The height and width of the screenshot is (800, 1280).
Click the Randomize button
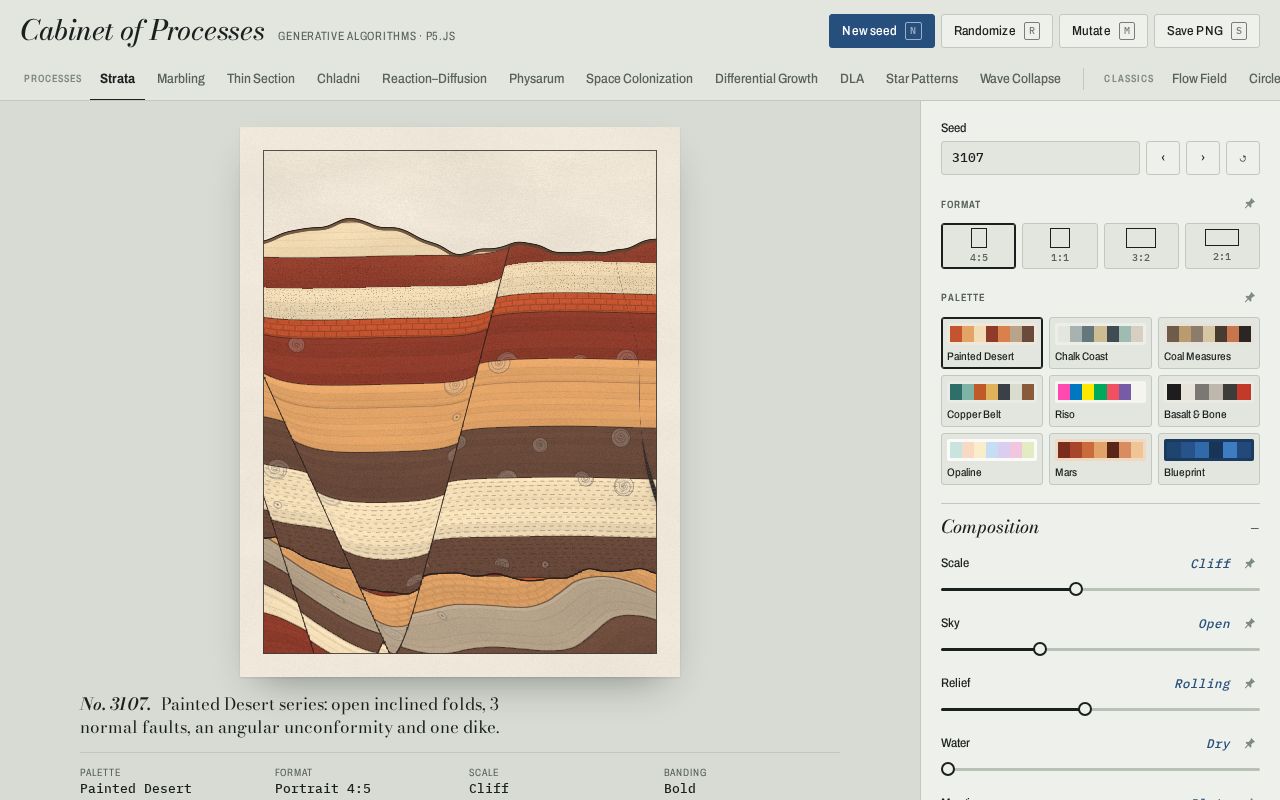(997, 31)
